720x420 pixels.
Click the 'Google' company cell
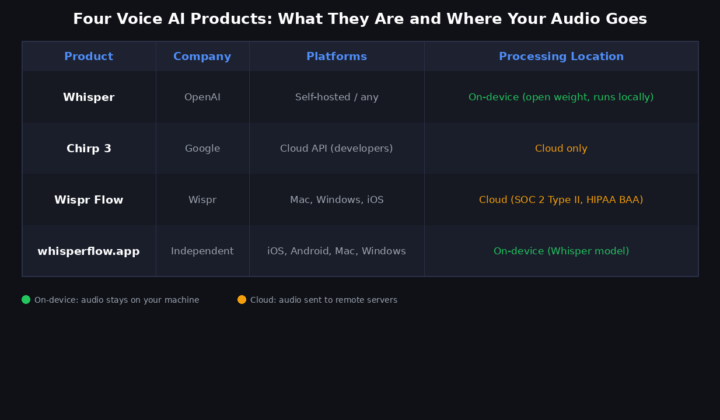[x=202, y=148]
